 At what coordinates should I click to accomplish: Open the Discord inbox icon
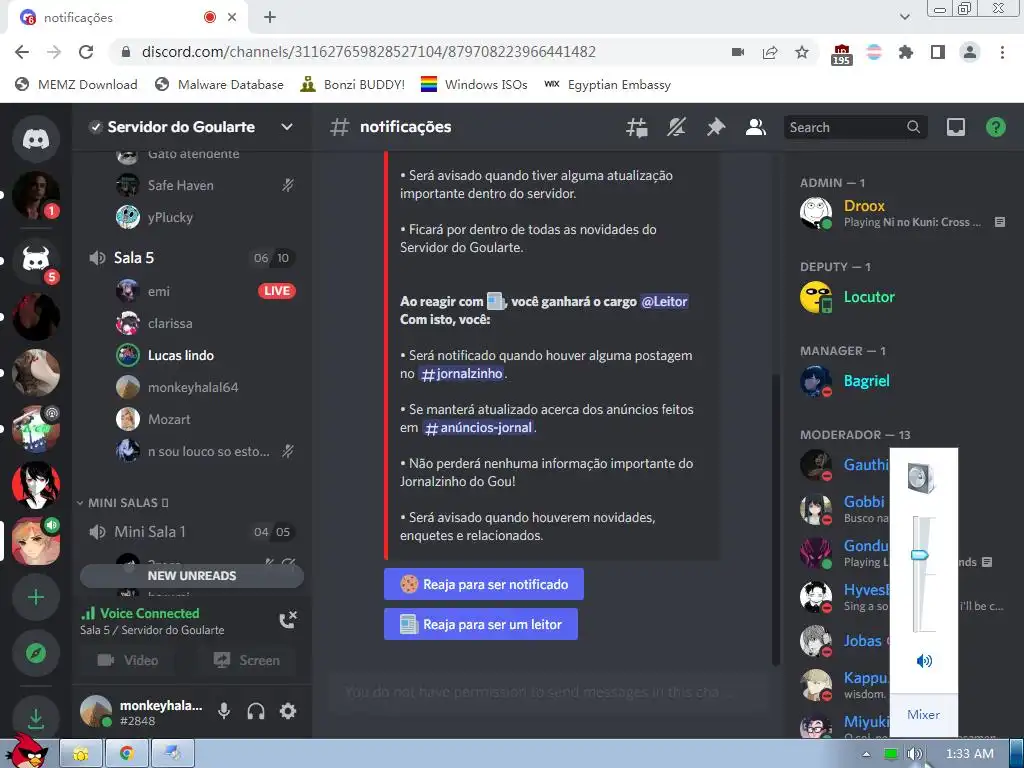pyautogui.click(x=956, y=127)
